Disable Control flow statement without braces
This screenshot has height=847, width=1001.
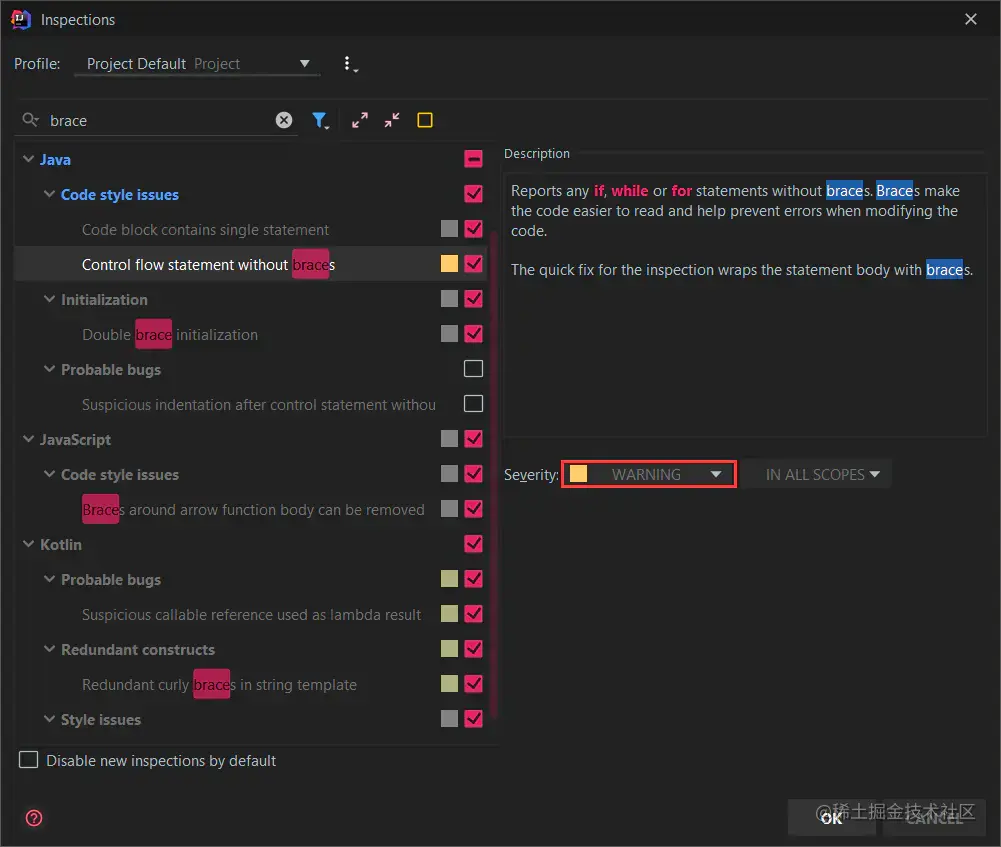(473, 264)
